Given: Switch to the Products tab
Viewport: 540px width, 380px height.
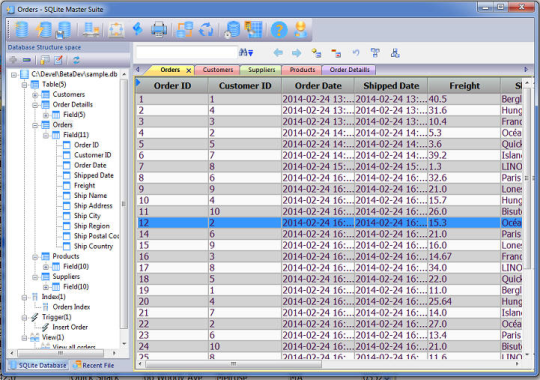Looking at the screenshot, I should [x=302, y=70].
